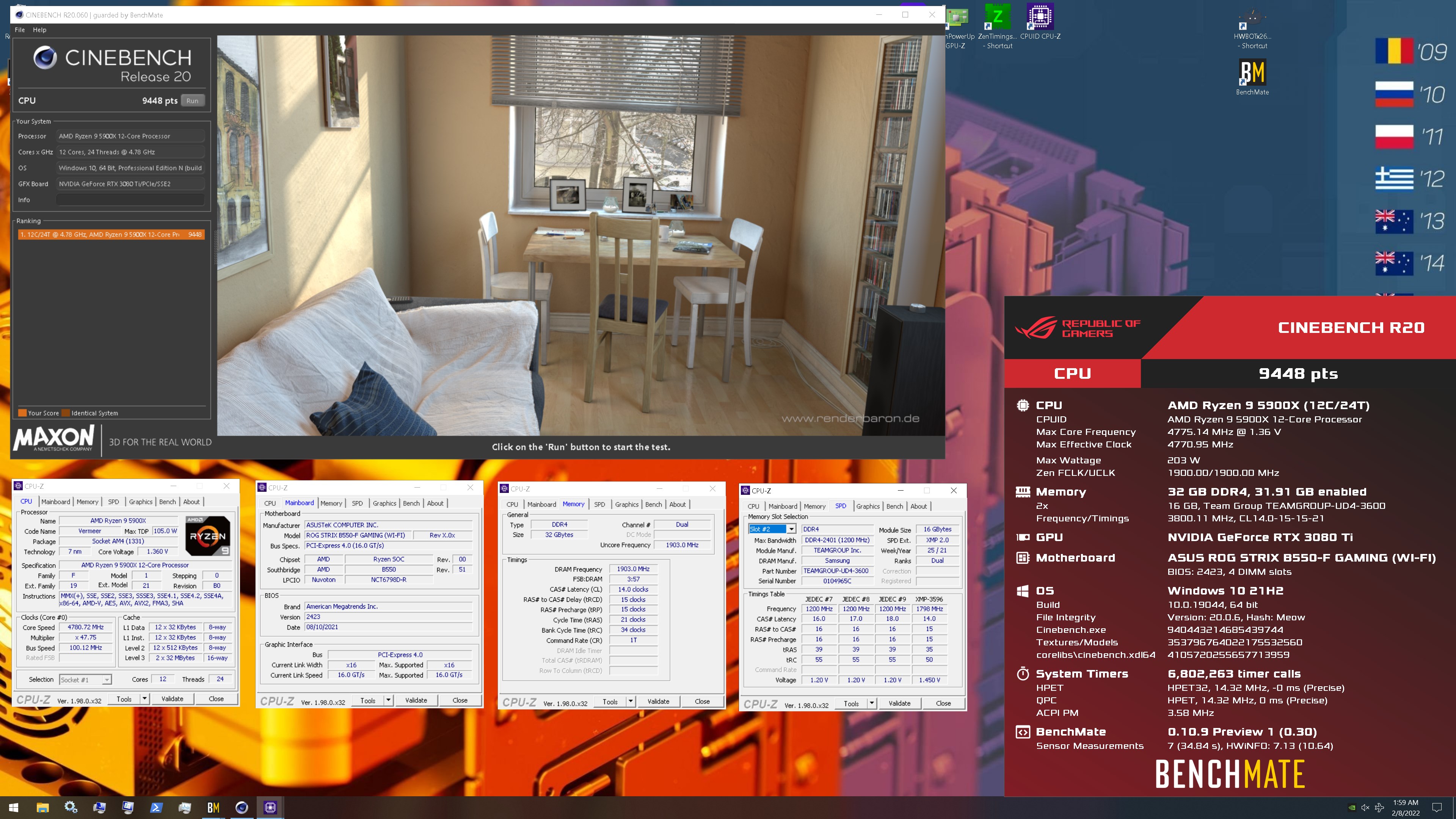Click the GFX Board field NVIDIA GeForce RTX 3080 Ti
The height and width of the screenshot is (819, 1456).
(130, 184)
